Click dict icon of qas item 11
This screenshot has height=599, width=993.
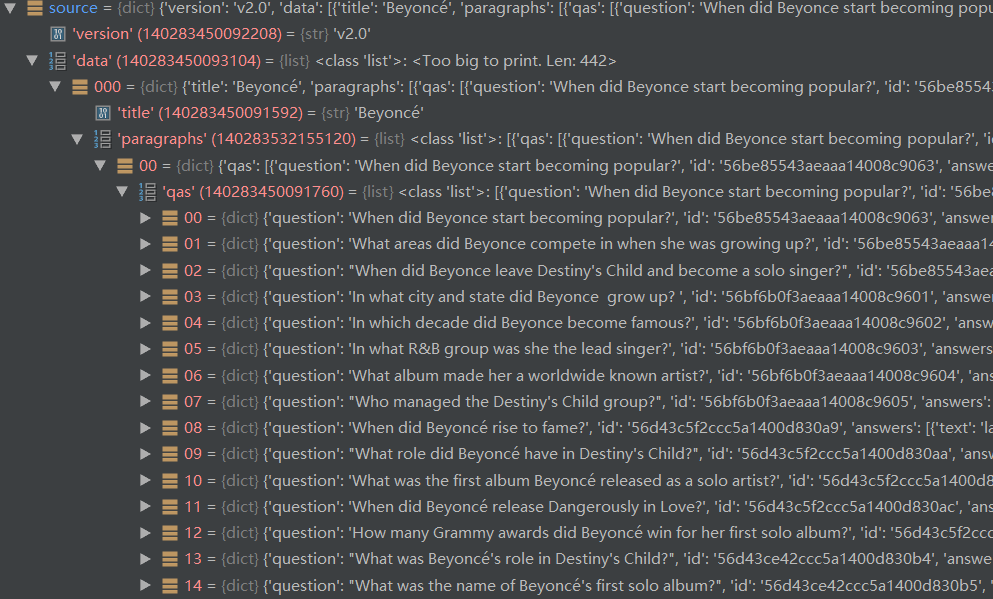tap(170, 507)
